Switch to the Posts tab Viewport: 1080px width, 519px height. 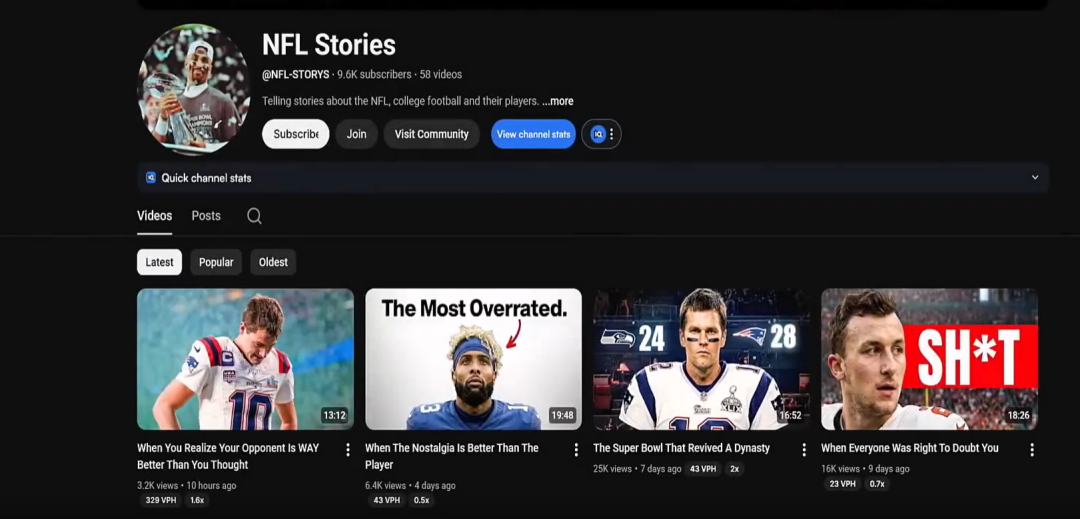pyautogui.click(x=206, y=216)
